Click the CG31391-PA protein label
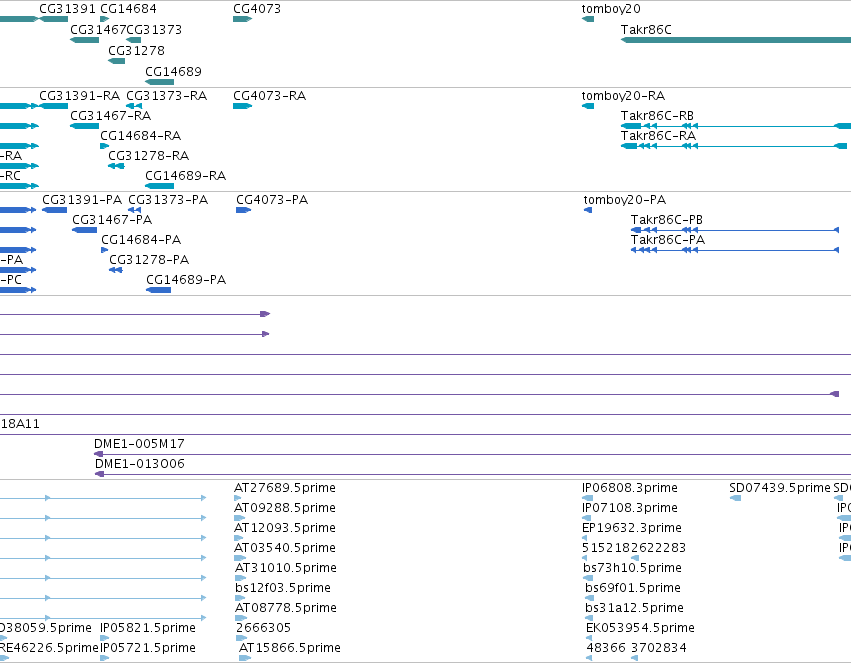The width and height of the screenshot is (851, 663). click(x=82, y=200)
